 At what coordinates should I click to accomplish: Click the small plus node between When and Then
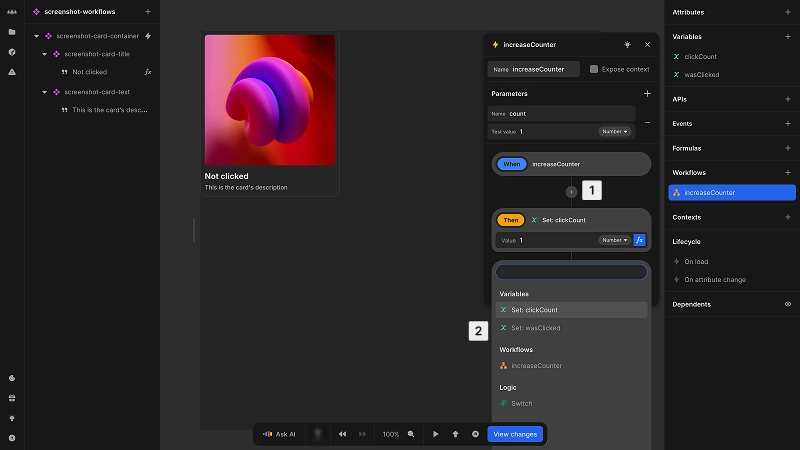click(x=571, y=192)
